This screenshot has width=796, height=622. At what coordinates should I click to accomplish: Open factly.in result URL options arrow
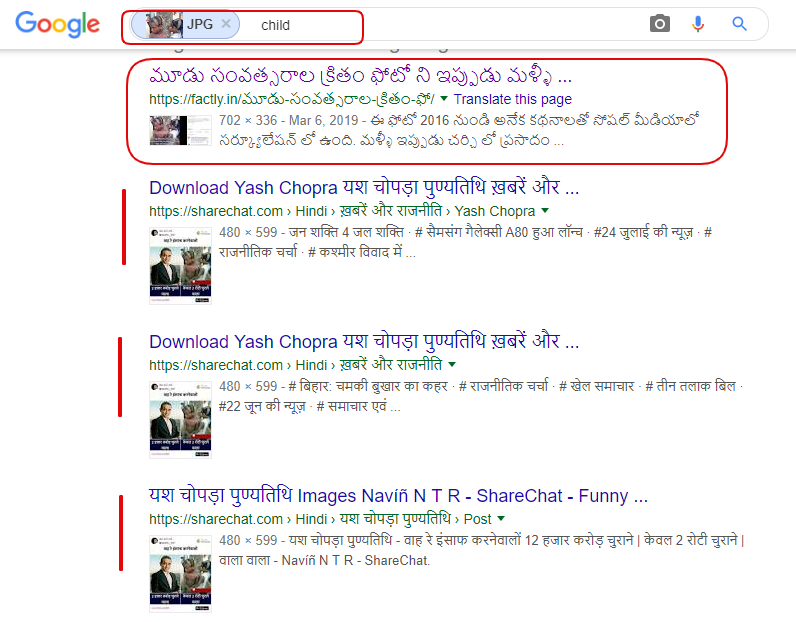tap(444, 99)
